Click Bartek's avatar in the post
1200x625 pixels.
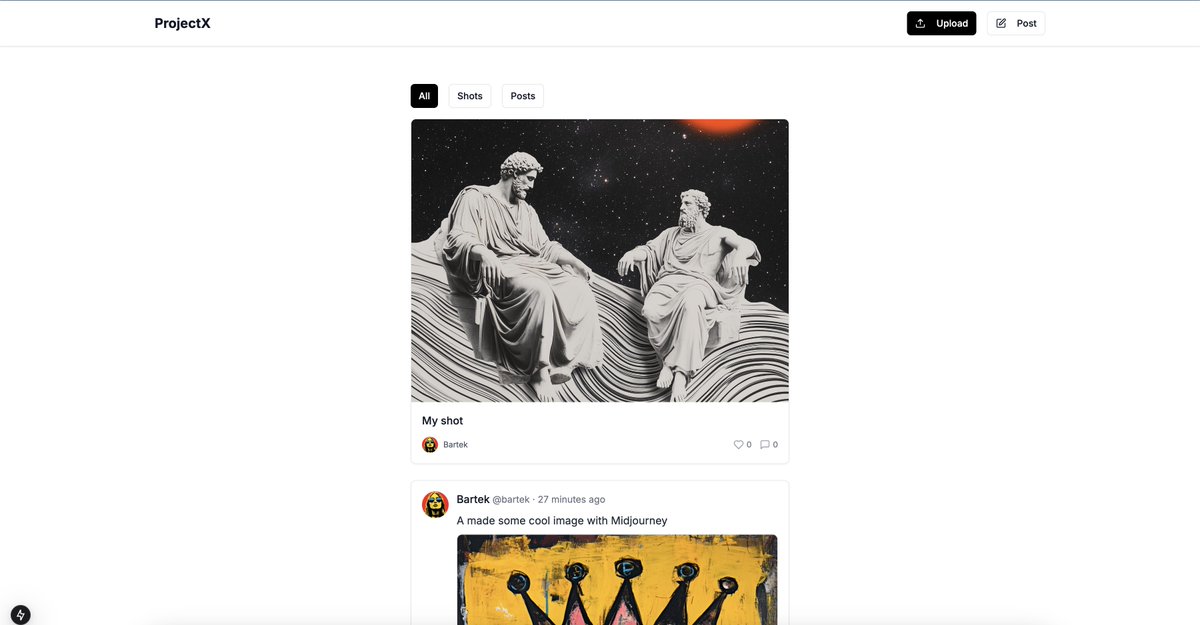[435, 504]
